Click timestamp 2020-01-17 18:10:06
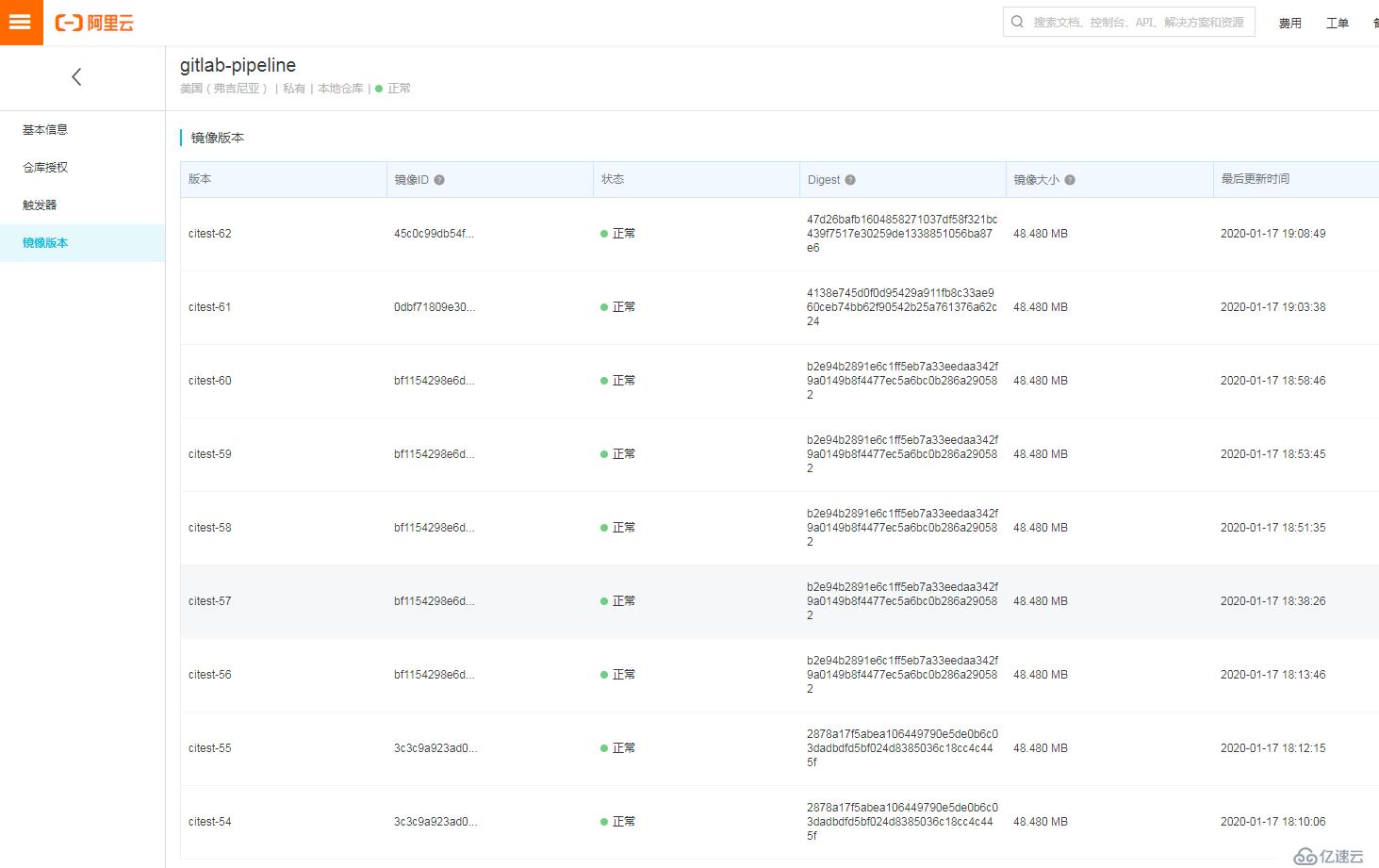 1272,822
